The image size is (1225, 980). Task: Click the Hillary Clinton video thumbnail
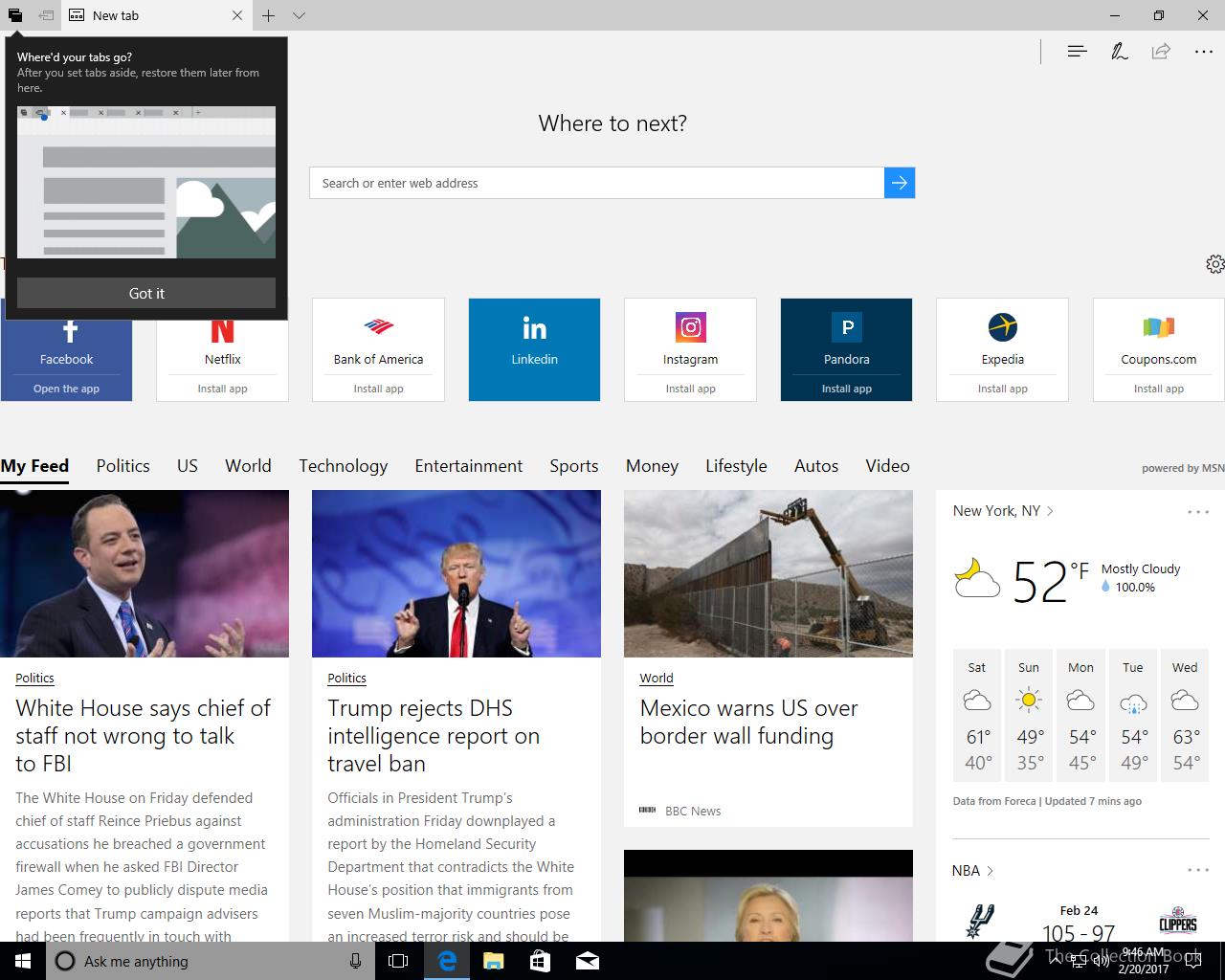tap(768, 896)
